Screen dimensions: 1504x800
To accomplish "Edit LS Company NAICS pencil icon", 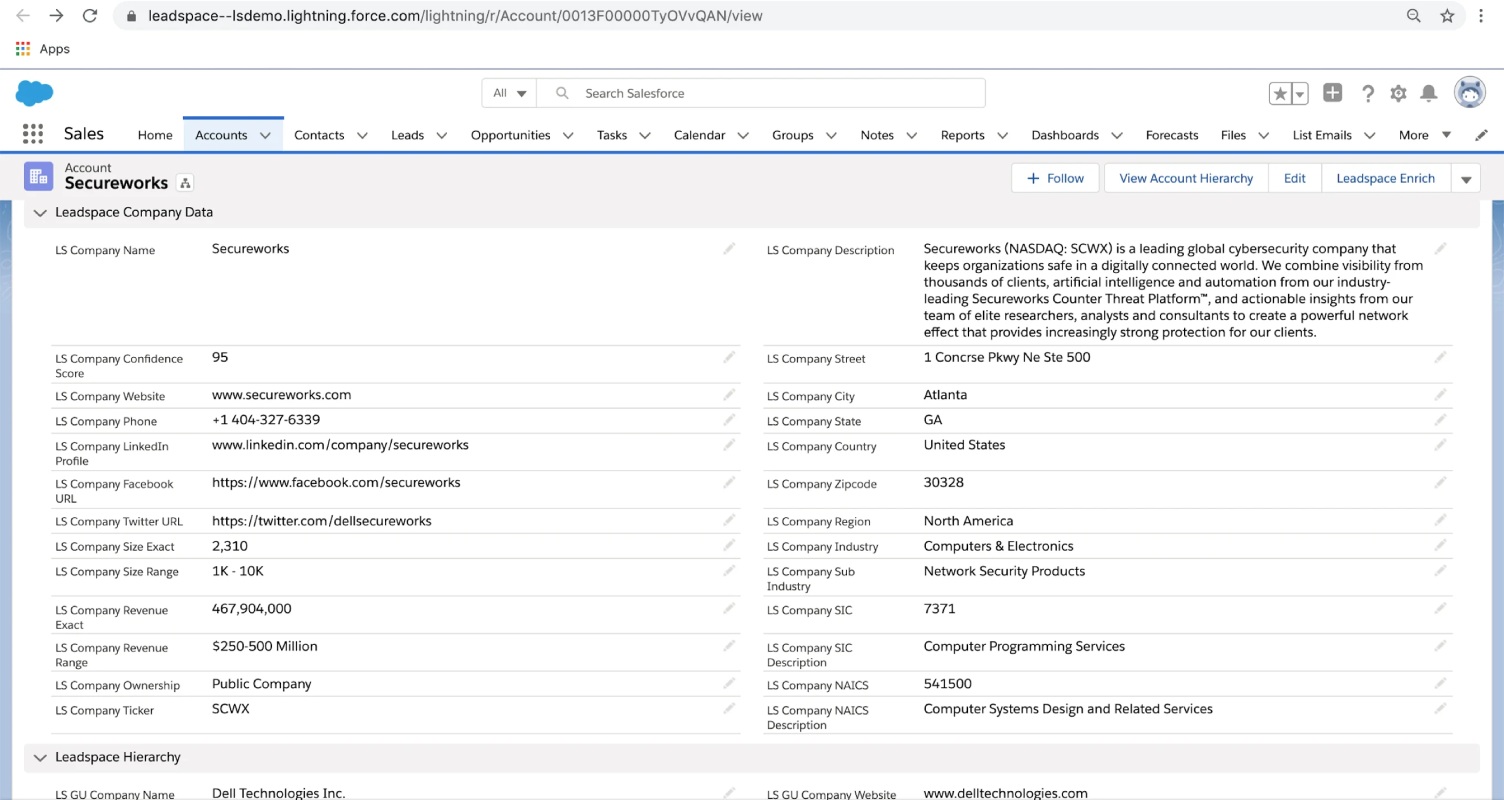I will point(1441,683).
